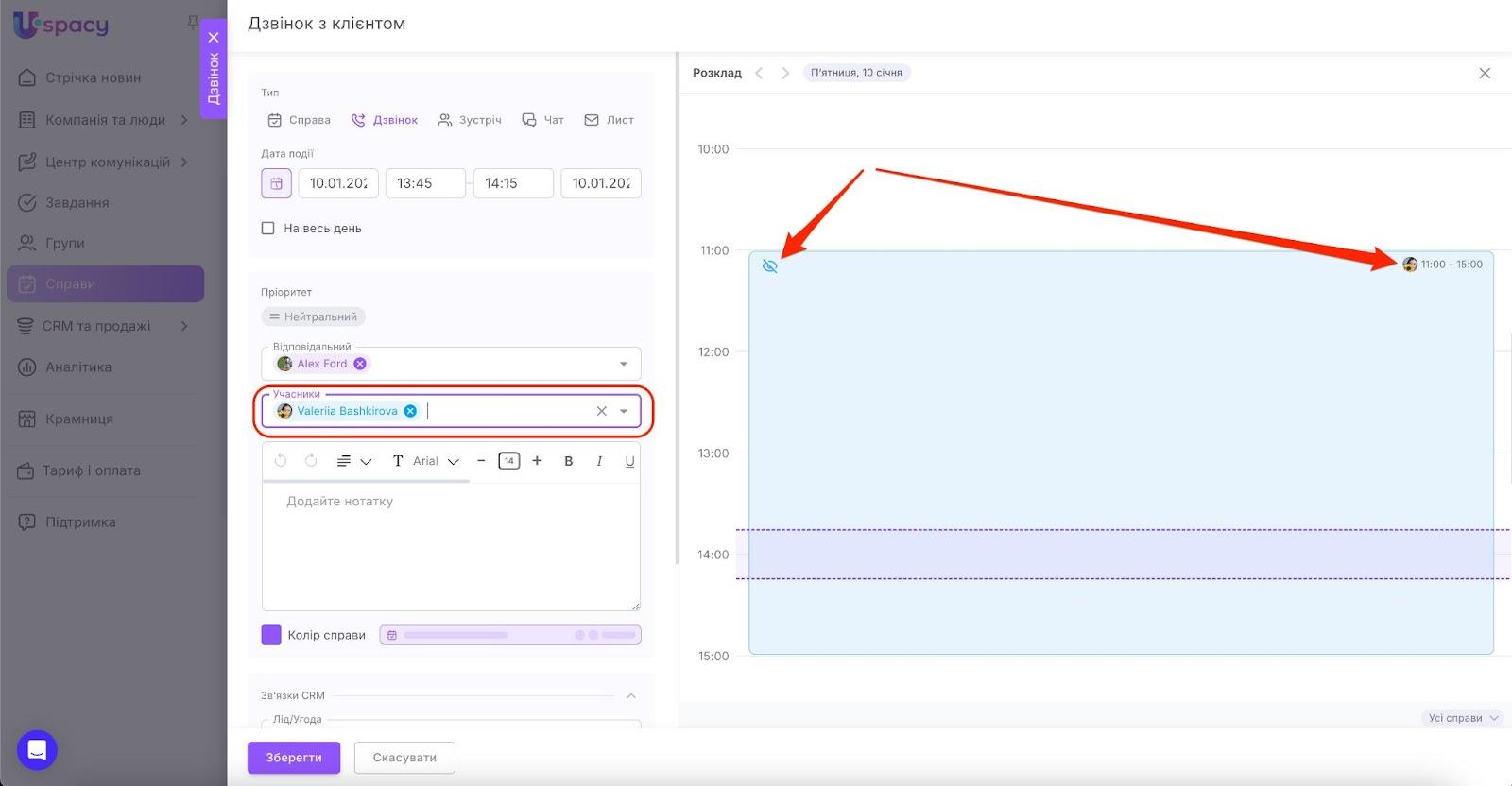The height and width of the screenshot is (786, 1512).
Task: Decrease font size with minus icon
Action: click(x=481, y=461)
